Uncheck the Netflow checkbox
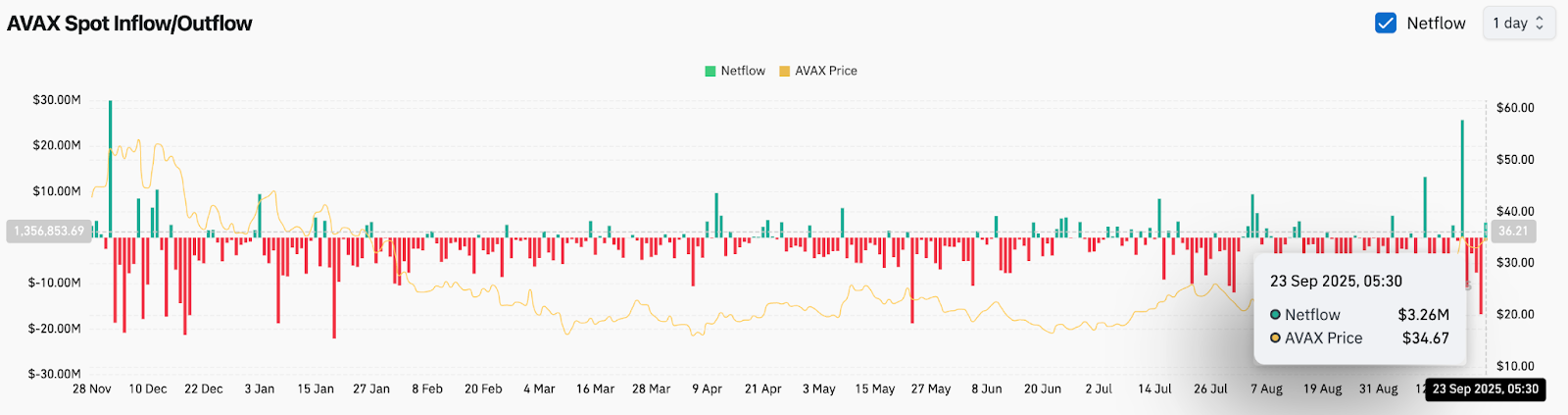Screen dimensions: 1568x415 tap(1386, 24)
